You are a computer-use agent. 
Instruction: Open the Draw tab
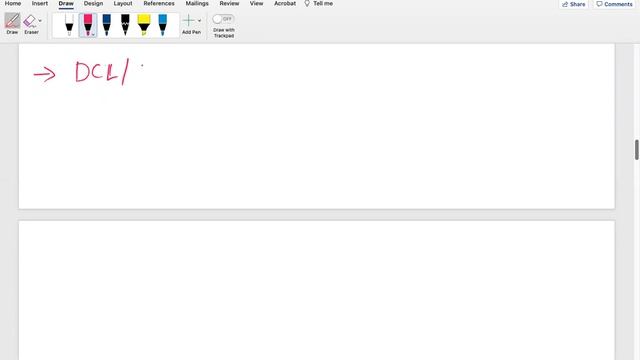tap(66, 3)
